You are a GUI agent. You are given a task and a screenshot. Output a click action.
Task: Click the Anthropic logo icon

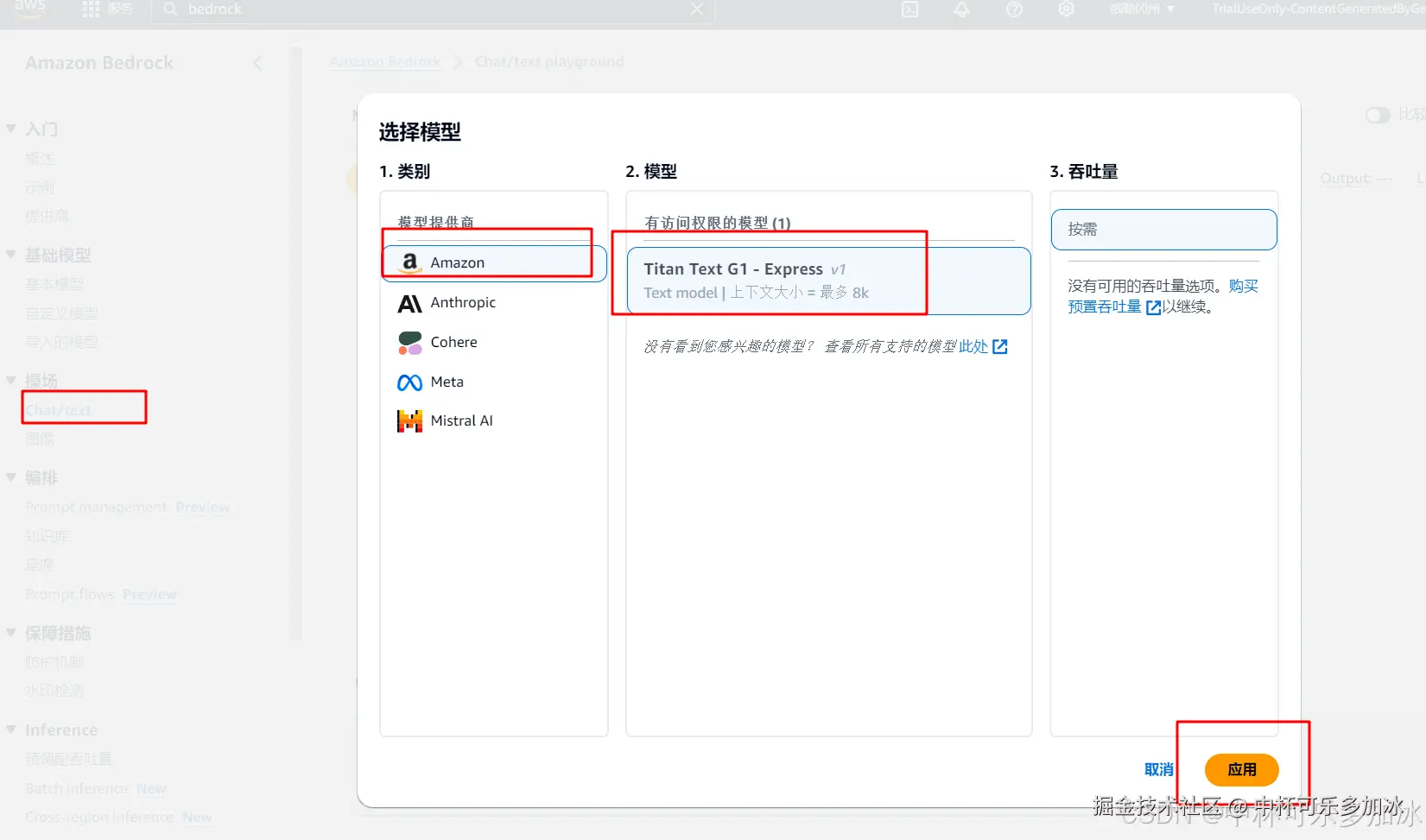click(409, 303)
